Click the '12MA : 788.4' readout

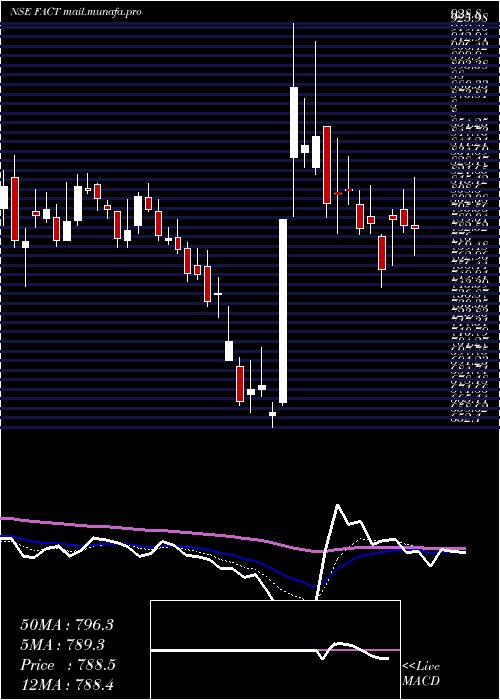(x=67, y=685)
